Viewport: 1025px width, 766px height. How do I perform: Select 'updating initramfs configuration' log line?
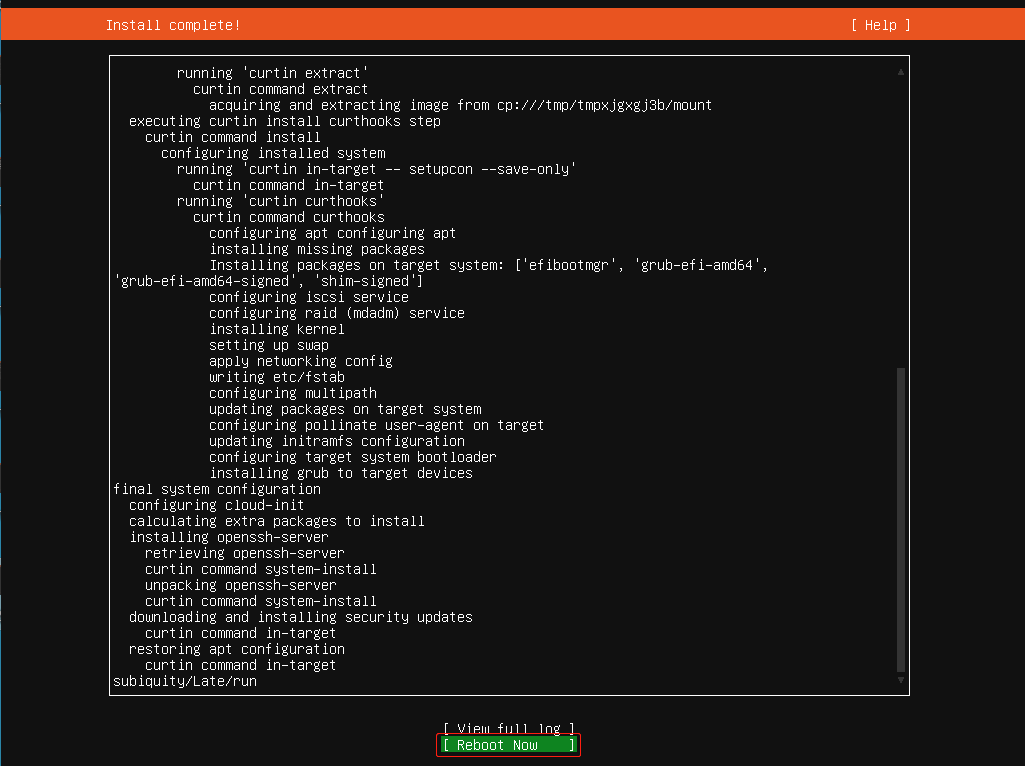(337, 441)
